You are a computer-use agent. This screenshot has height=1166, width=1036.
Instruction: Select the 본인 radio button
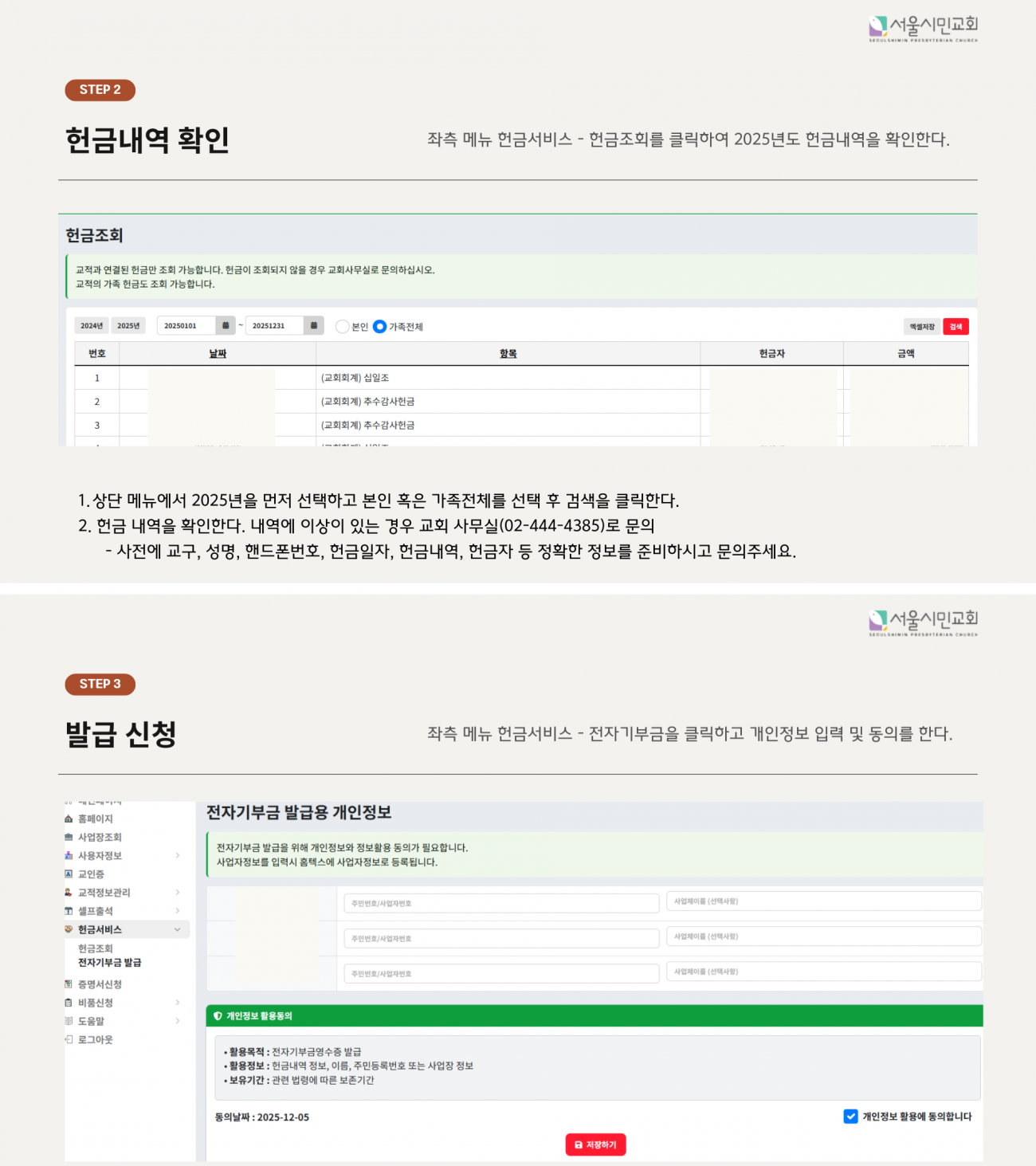(x=343, y=327)
